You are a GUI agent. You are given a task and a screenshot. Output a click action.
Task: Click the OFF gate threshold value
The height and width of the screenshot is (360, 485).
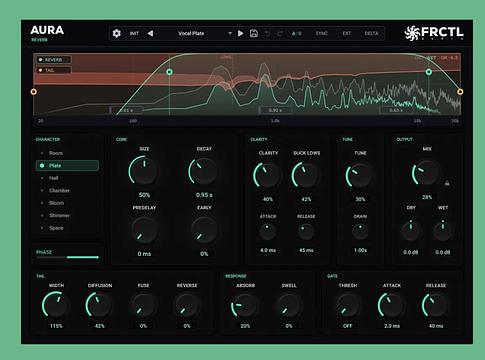[x=347, y=326]
